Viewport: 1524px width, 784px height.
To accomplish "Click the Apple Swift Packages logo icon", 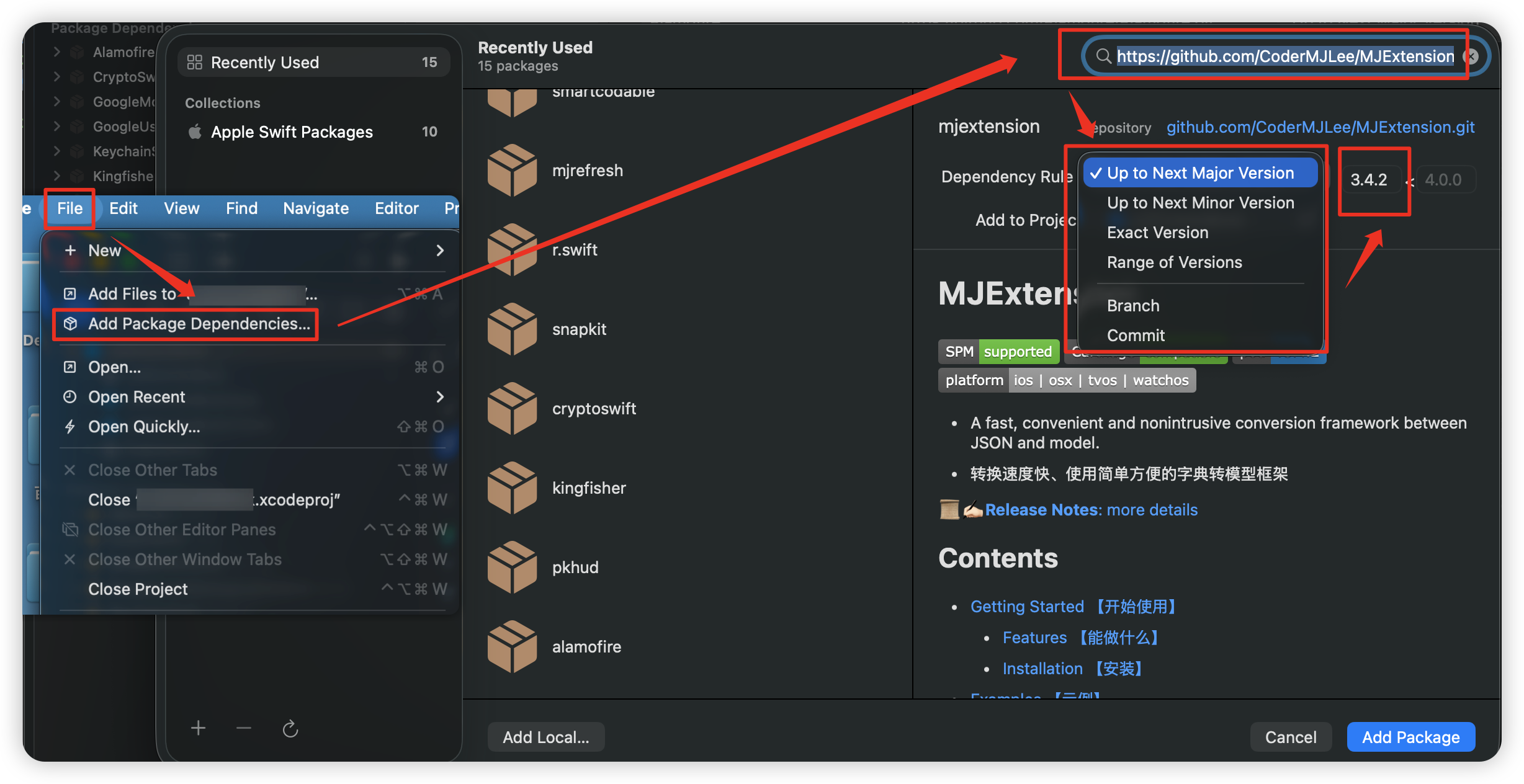I will click(x=195, y=131).
